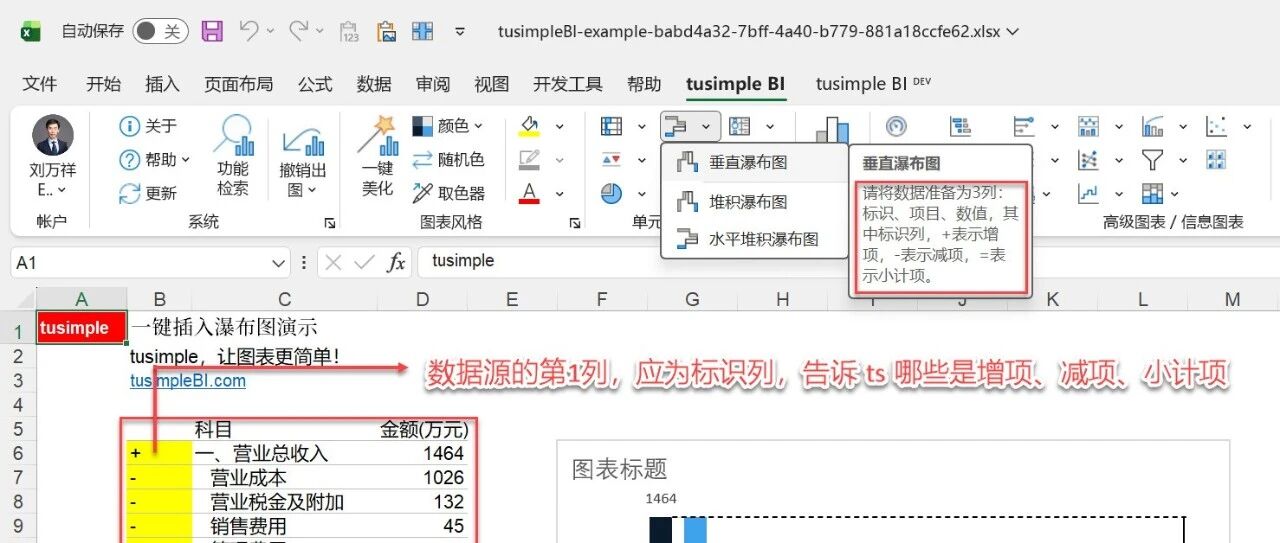Click the pie chart icon in cell charts group
This screenshot has width=1280, height=543.
611,193
